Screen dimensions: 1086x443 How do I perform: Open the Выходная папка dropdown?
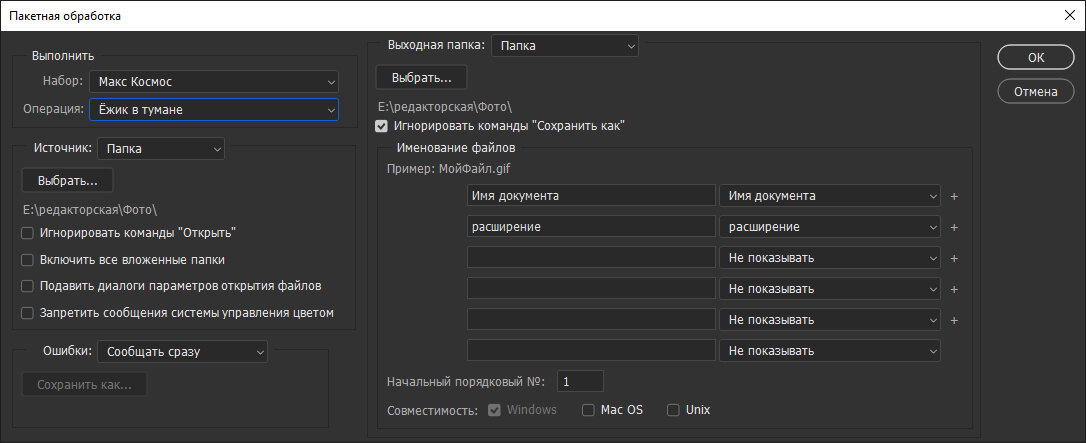pyautogui.click(x=564, y=46)
